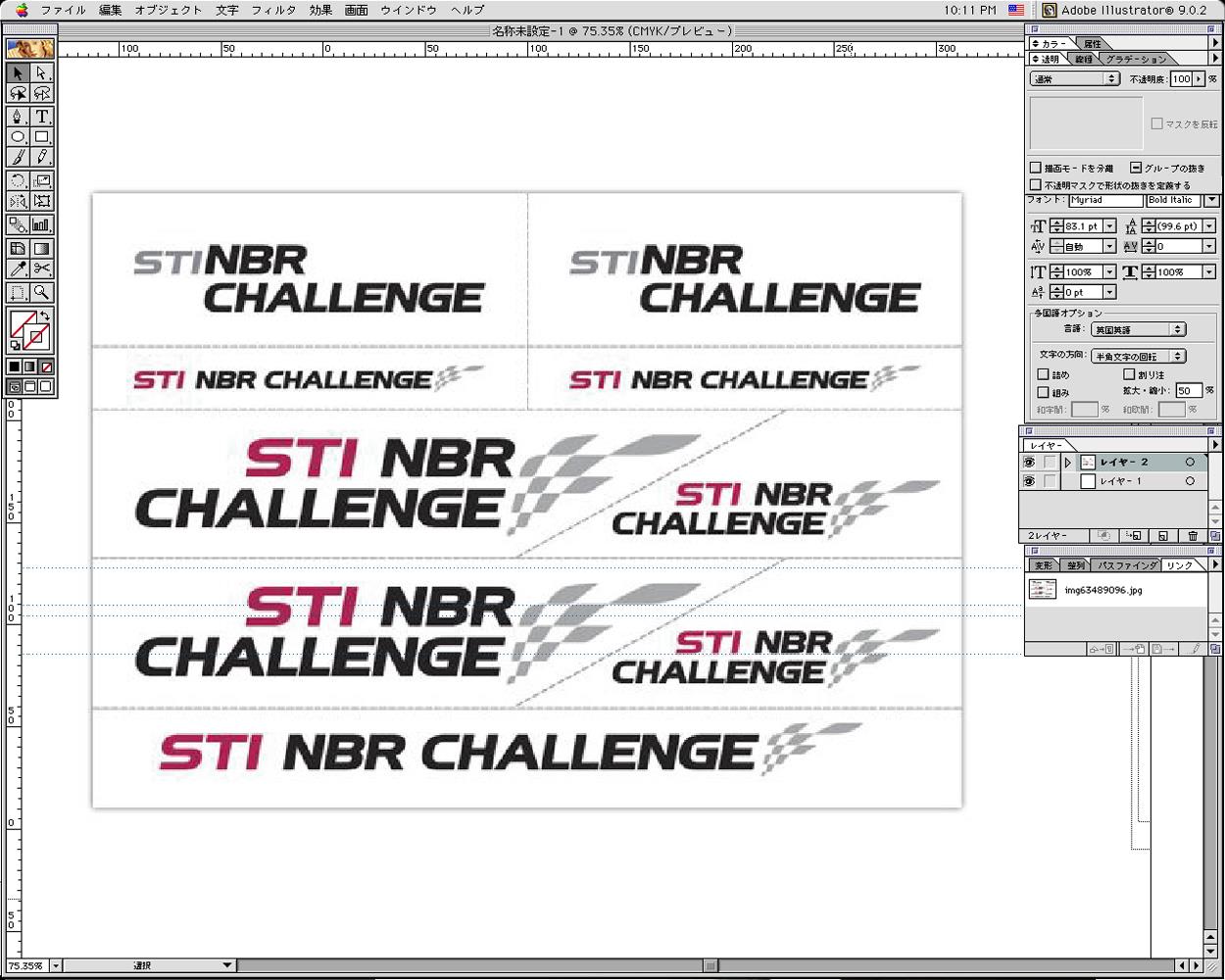Check the 組み option
Screen dimensions: 1225x980
click(x=1043, y=392)
